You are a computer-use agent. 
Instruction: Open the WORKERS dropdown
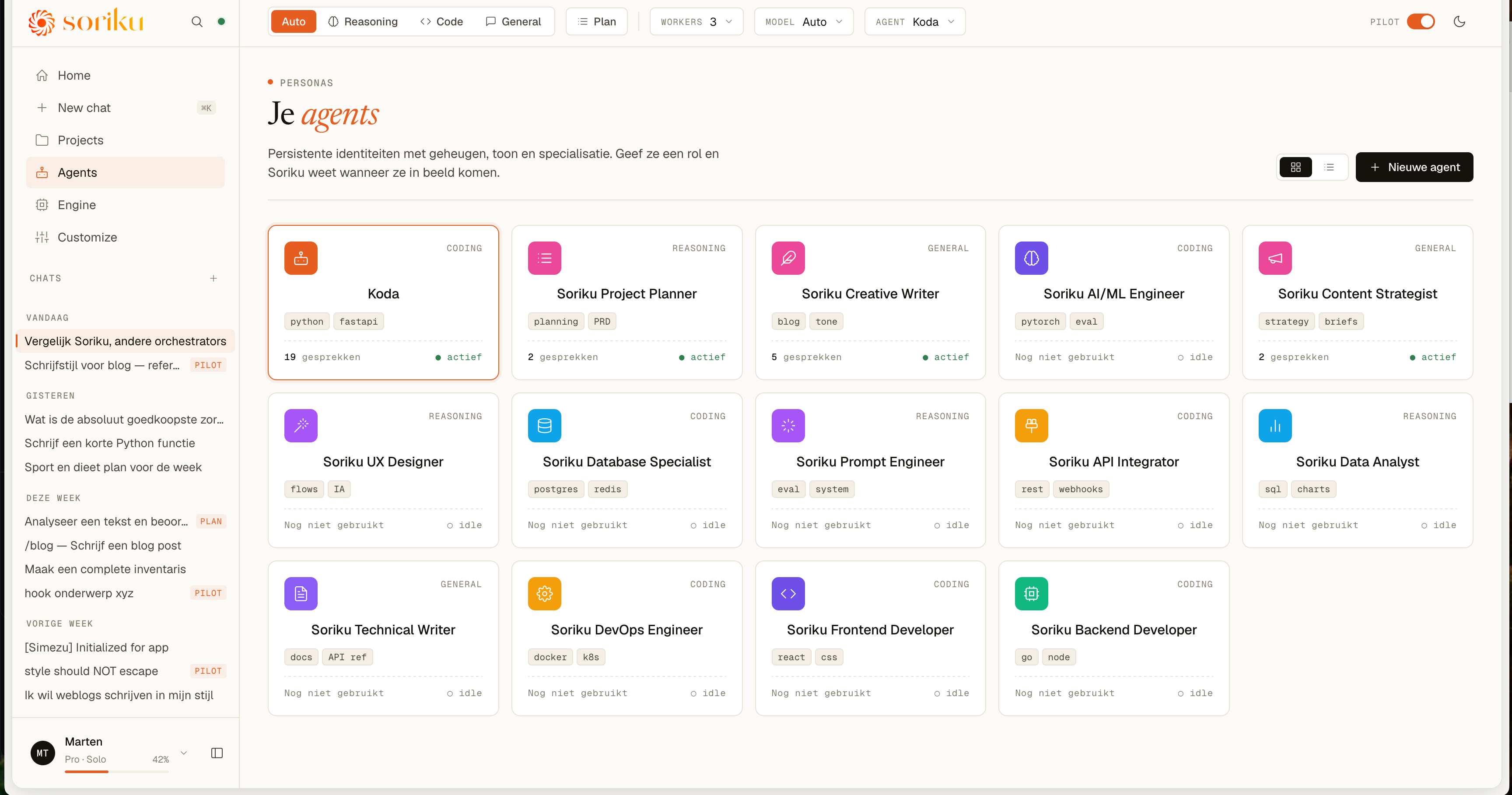696,22
